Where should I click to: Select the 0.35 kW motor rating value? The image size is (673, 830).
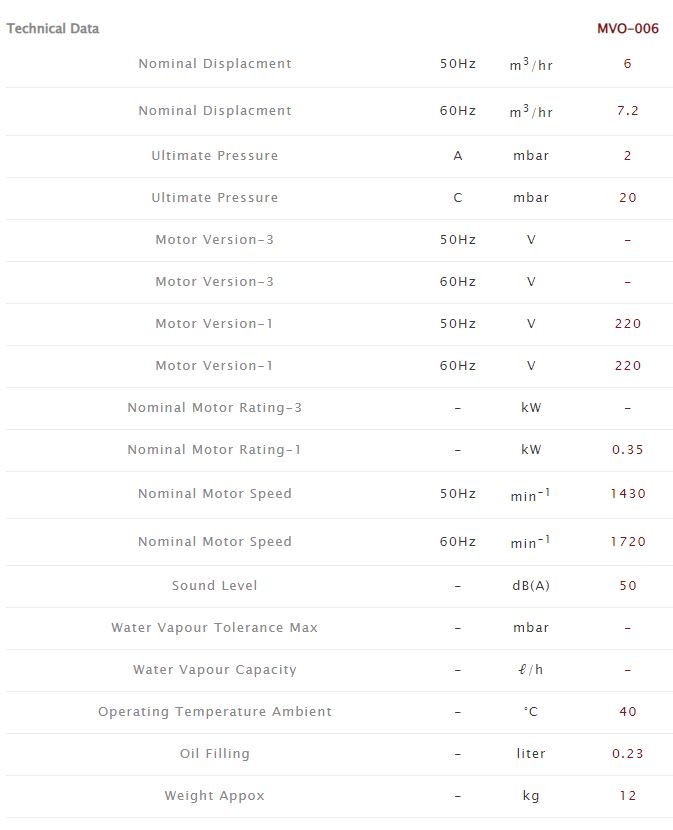tap(628, 449)
